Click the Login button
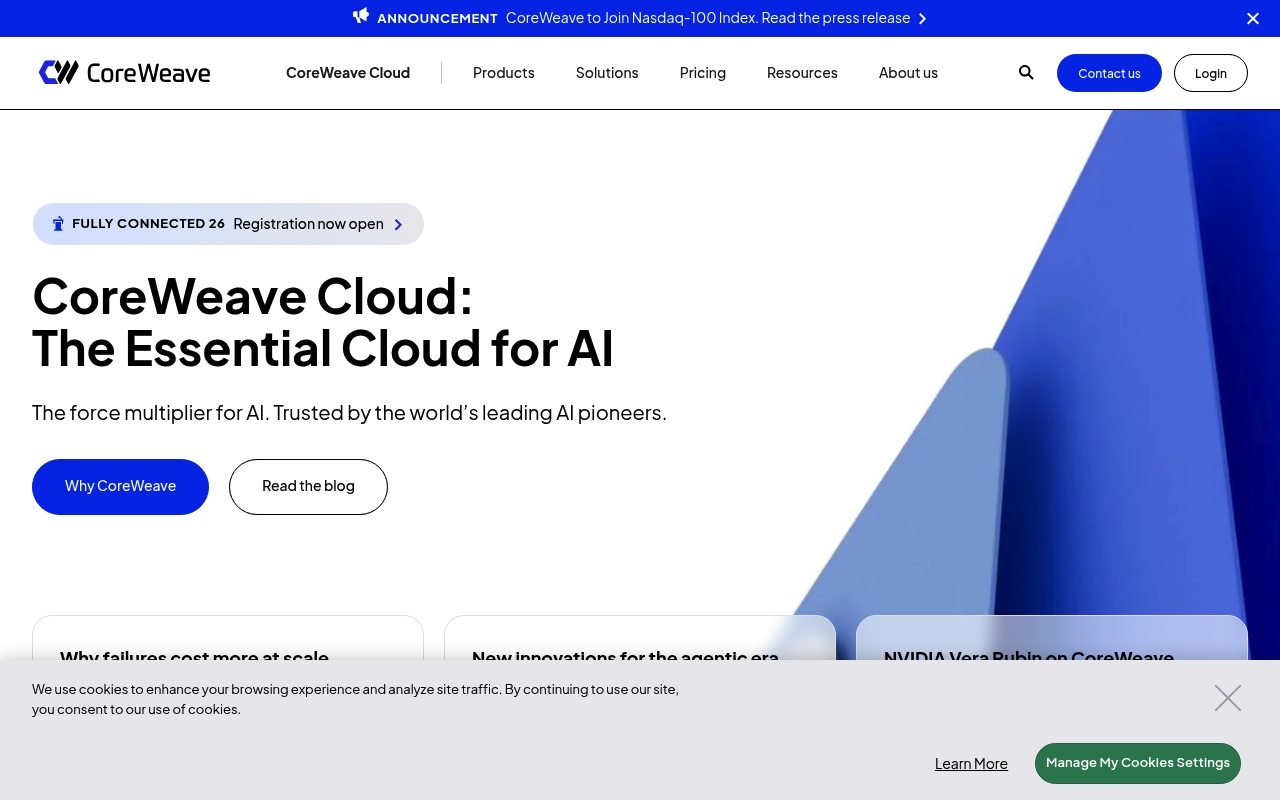Screen dimensions: 1280x800 coord(1211,73)
